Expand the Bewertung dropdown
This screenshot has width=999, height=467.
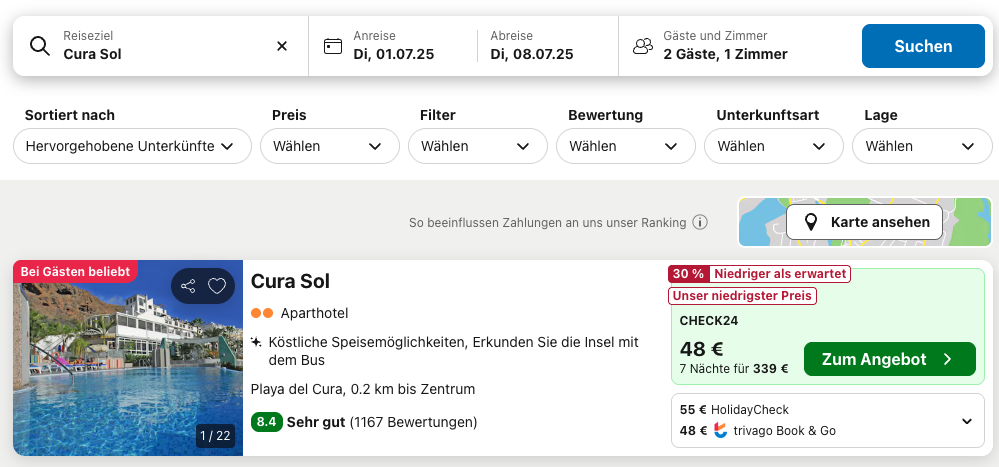tap(626, 146)
